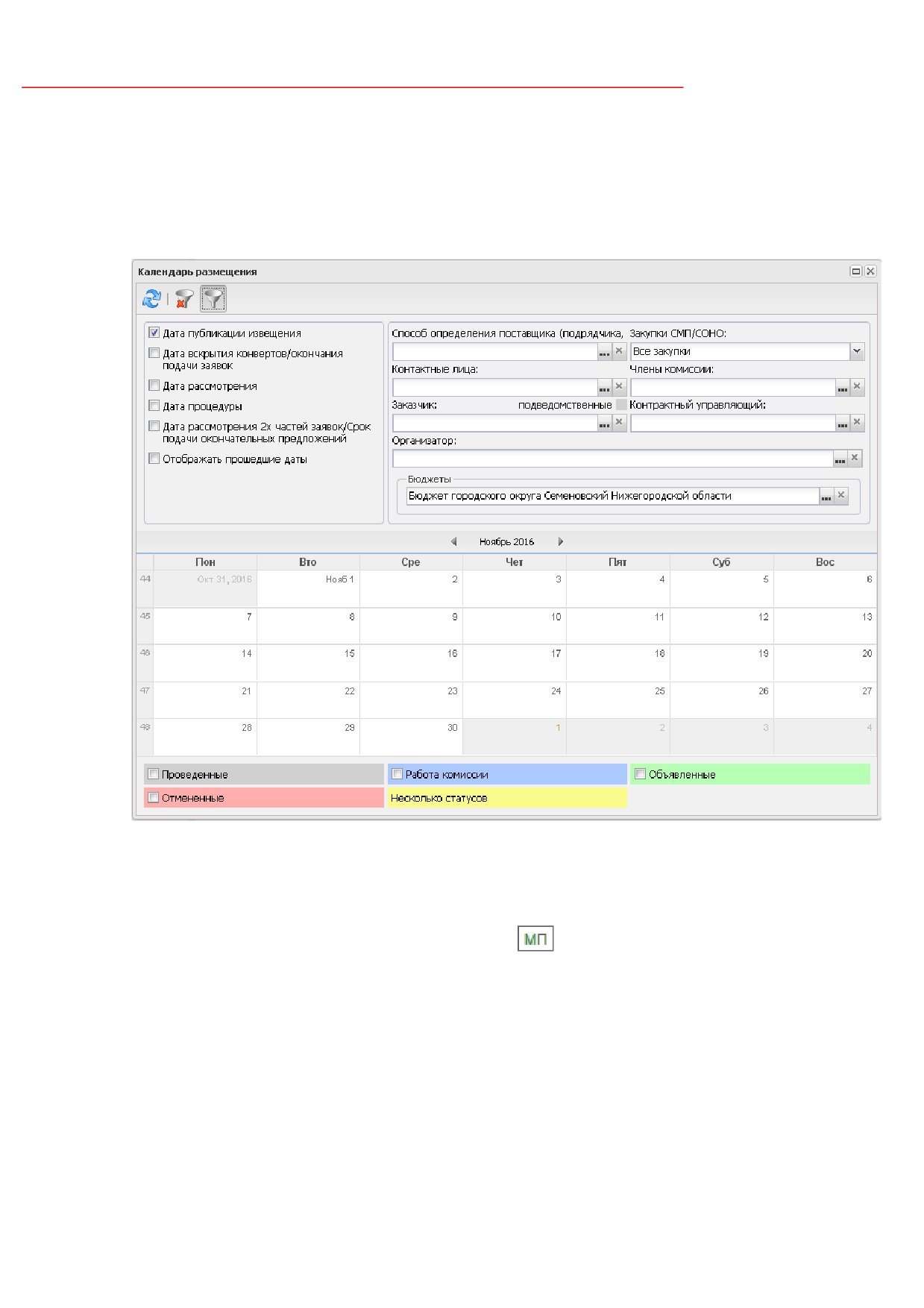Close the Календарь размещения window

point(870,271)
